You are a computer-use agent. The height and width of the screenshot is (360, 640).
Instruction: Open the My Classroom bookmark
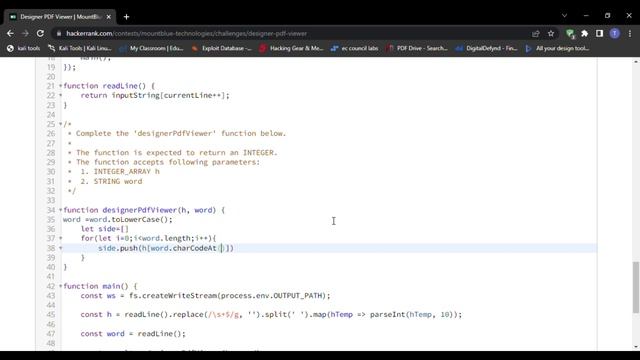point(151,48)
